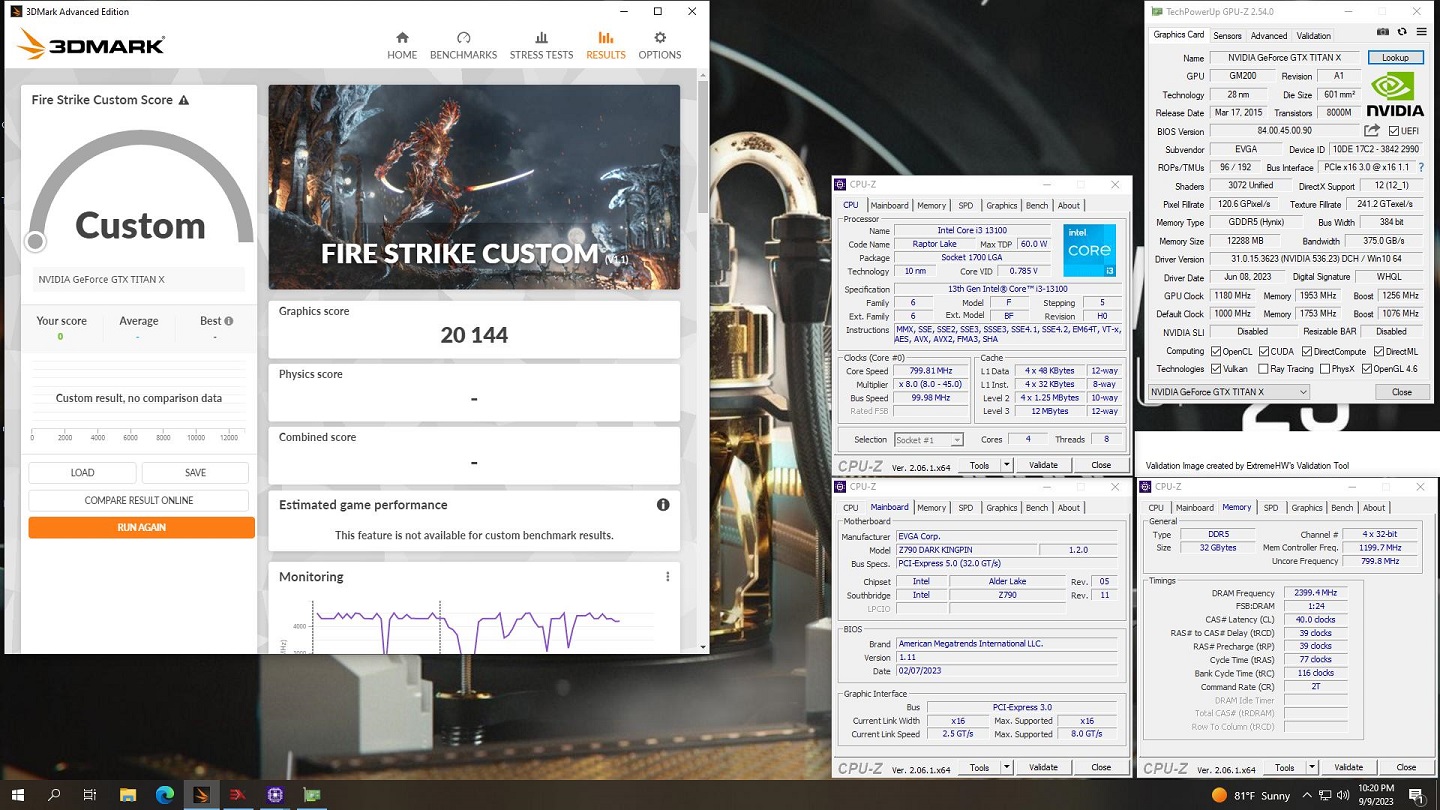This screenshot has width=1440, height=810.
Task: Go to STRESS TESTS in 3DMark
Action: (541, 46)
